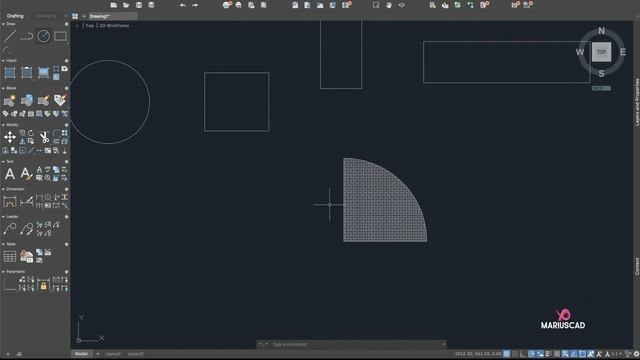Select the Move tool with four arrows
Image resolution: width=640 pixels, height=360 pixels.
10,137
